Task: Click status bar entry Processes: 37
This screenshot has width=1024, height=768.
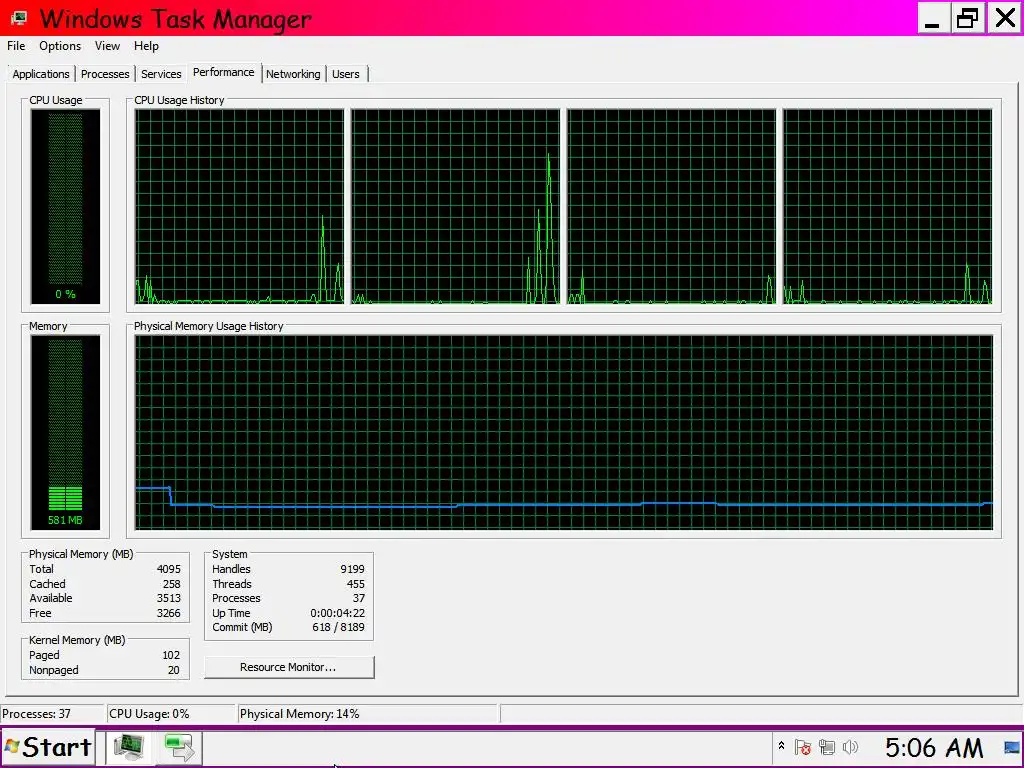Action: (x=37, y=714)
